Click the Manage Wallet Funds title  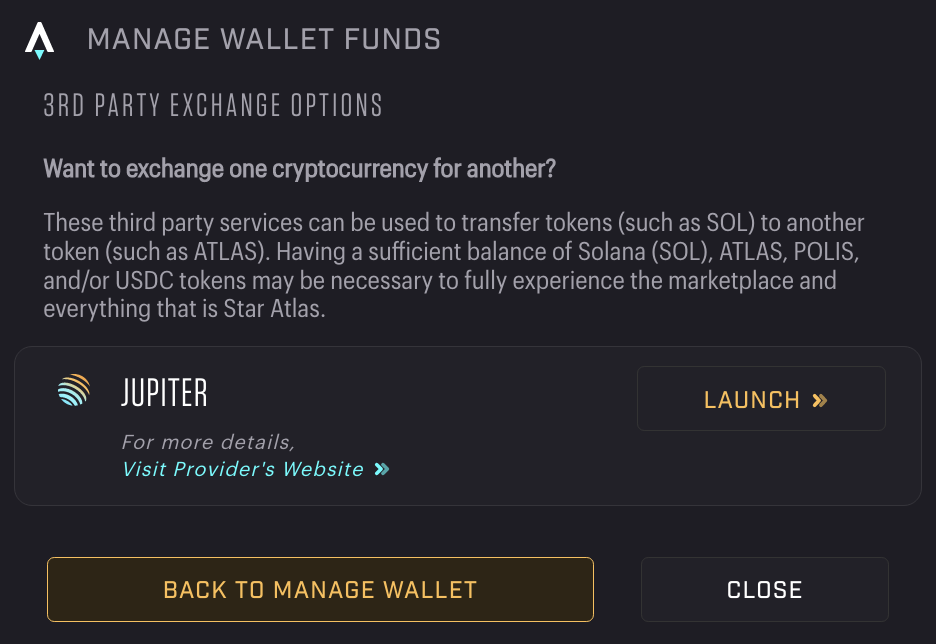264,40
